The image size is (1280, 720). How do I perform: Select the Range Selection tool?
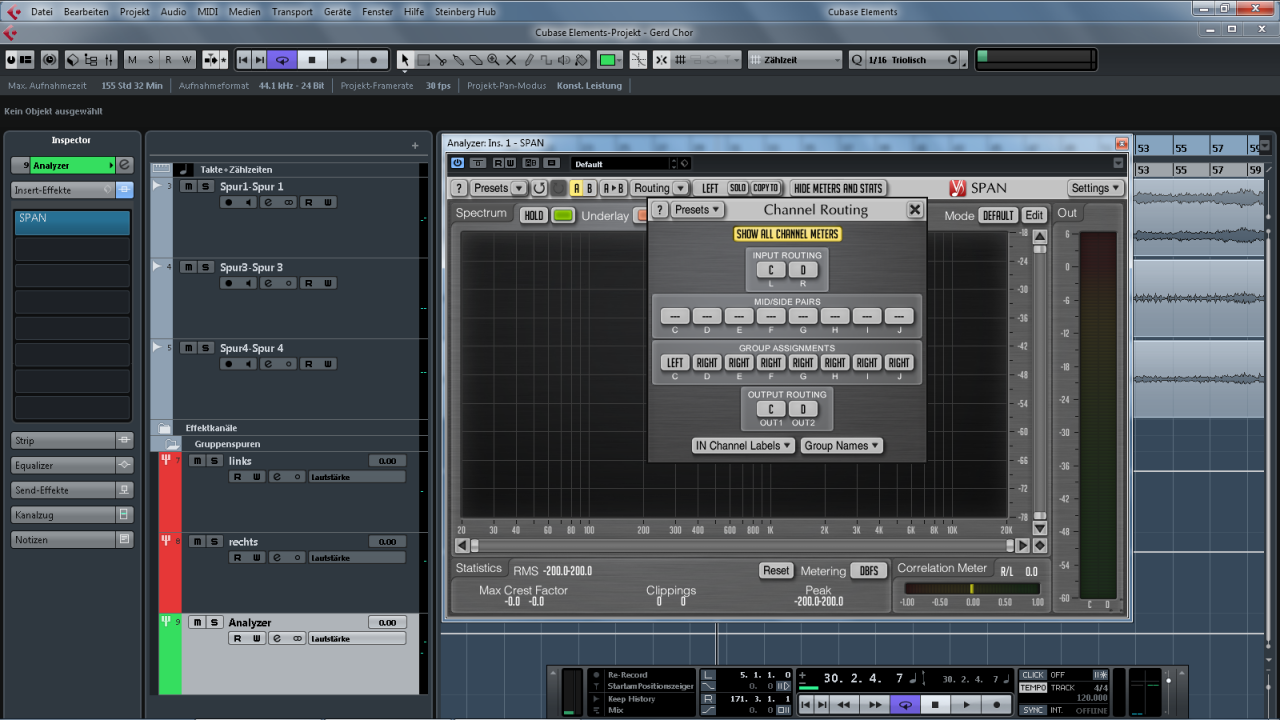(423, 60)
